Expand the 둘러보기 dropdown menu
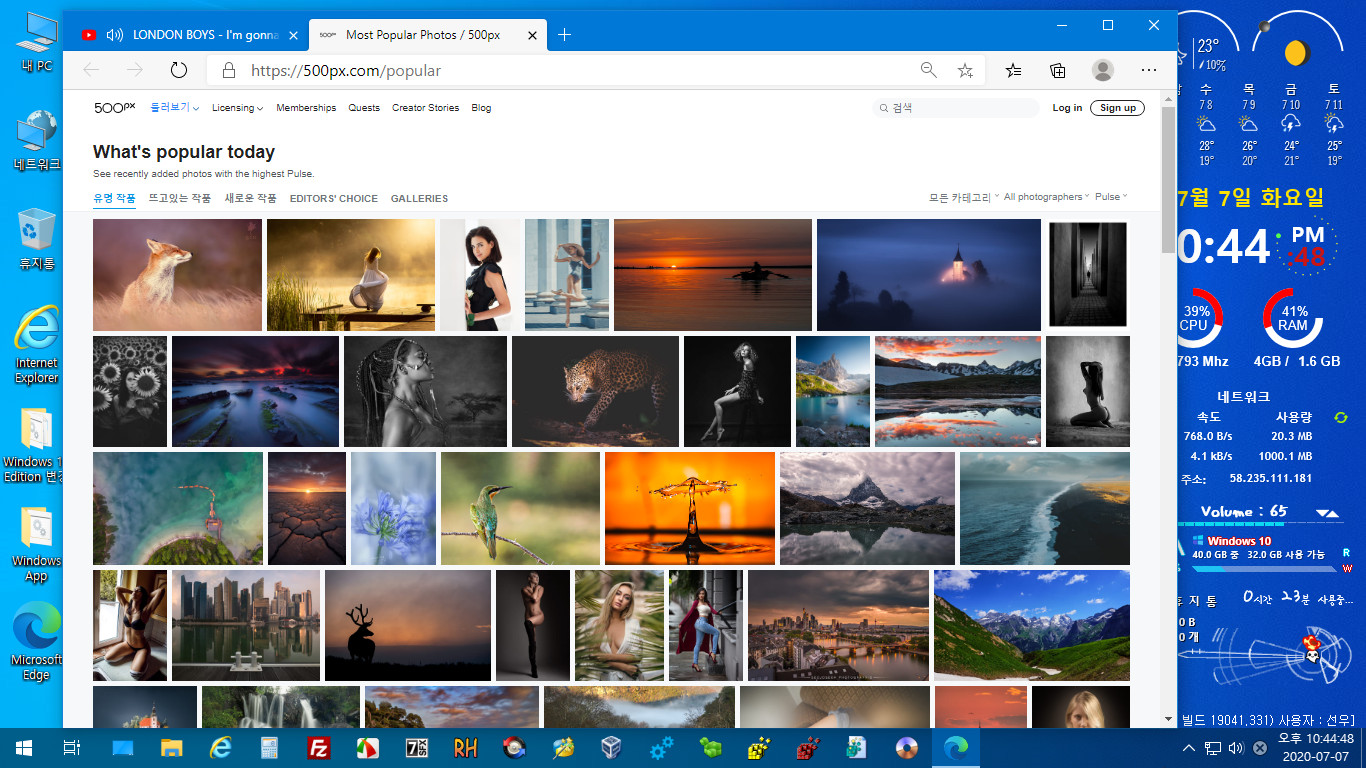This screenshot has height=768, width=1366. pos(174,108)
